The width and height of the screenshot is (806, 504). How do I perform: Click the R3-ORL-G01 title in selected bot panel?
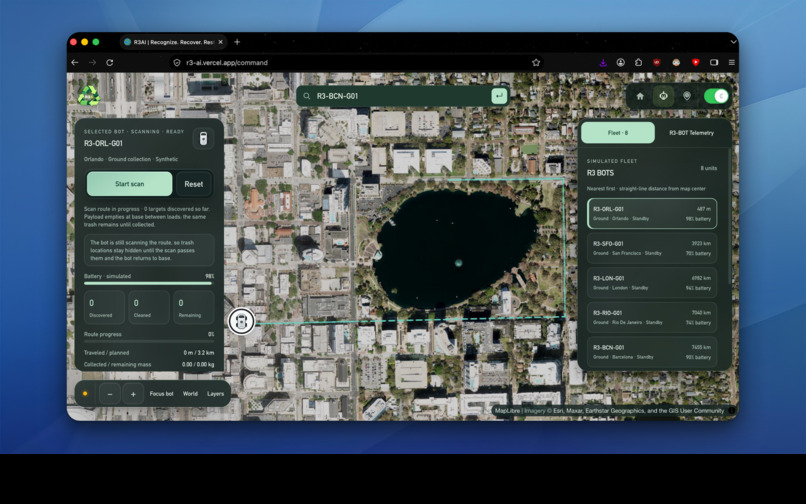[x=103, y=143]
